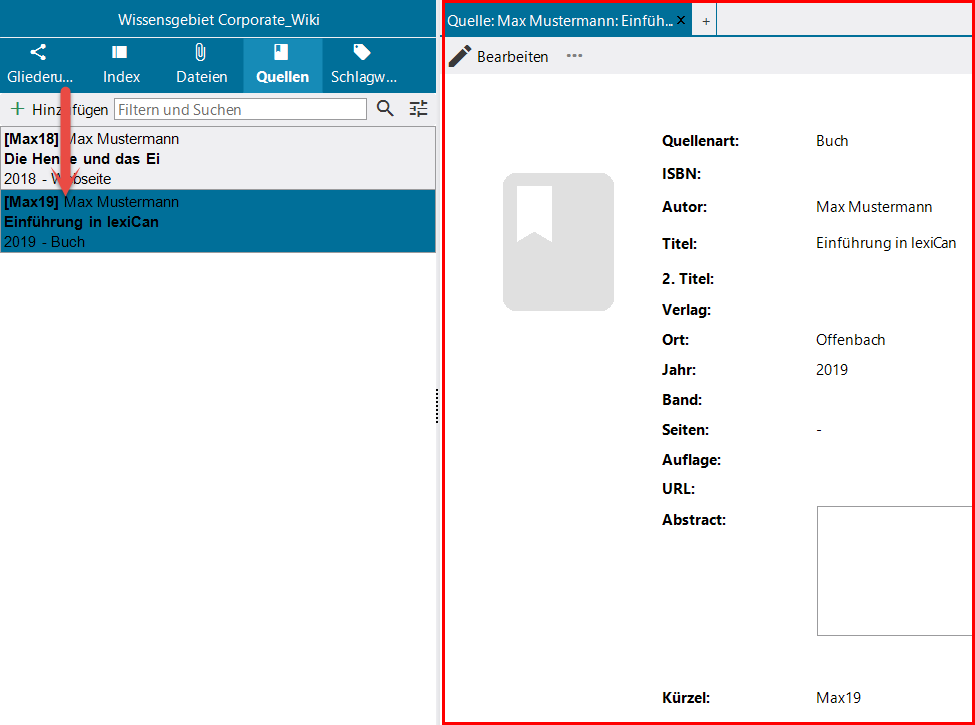Click the Hinzufügen button

click(59, 109)
